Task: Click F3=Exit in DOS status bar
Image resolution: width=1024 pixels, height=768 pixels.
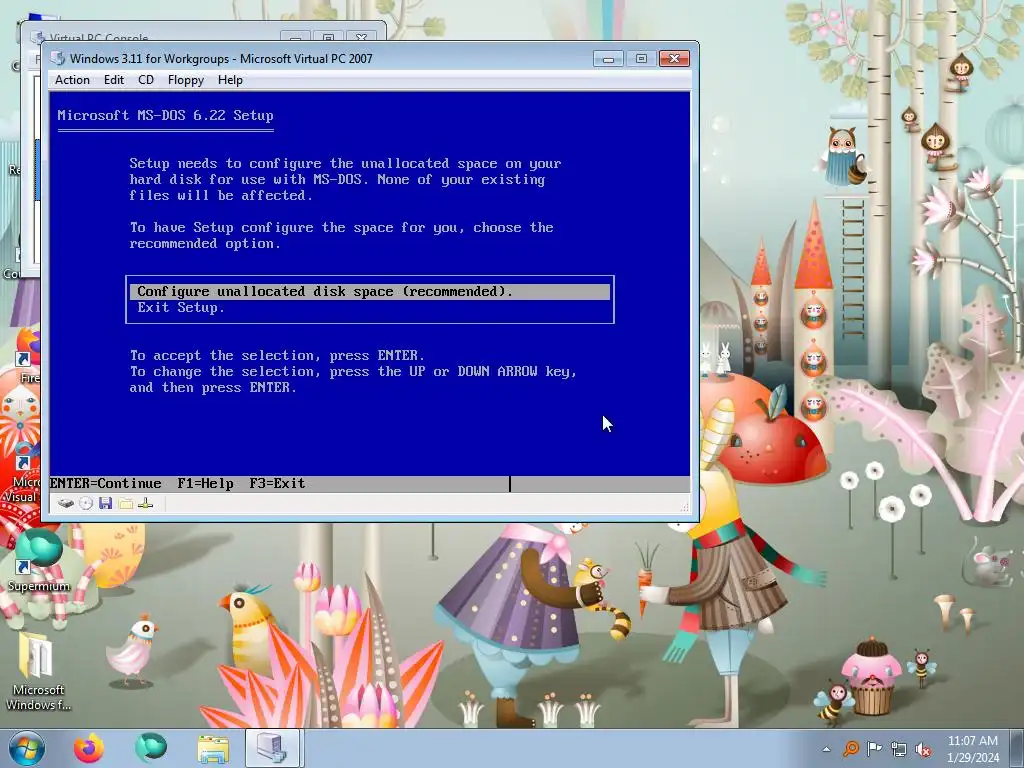Action: click(x=277, y=483)
